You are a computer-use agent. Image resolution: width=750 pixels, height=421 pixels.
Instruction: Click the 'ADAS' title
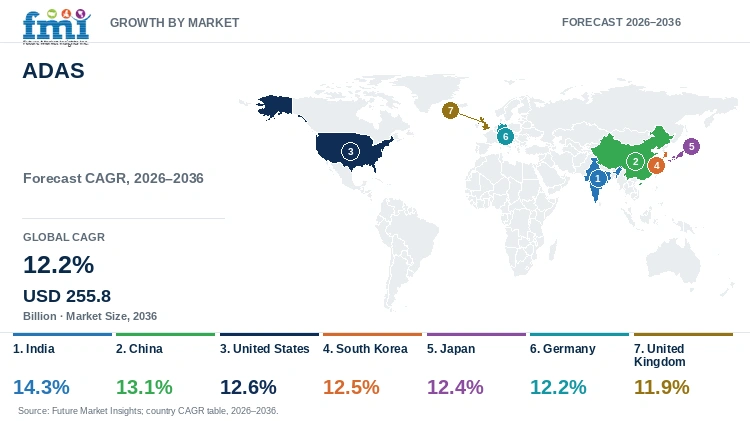[x=54, y=71]
